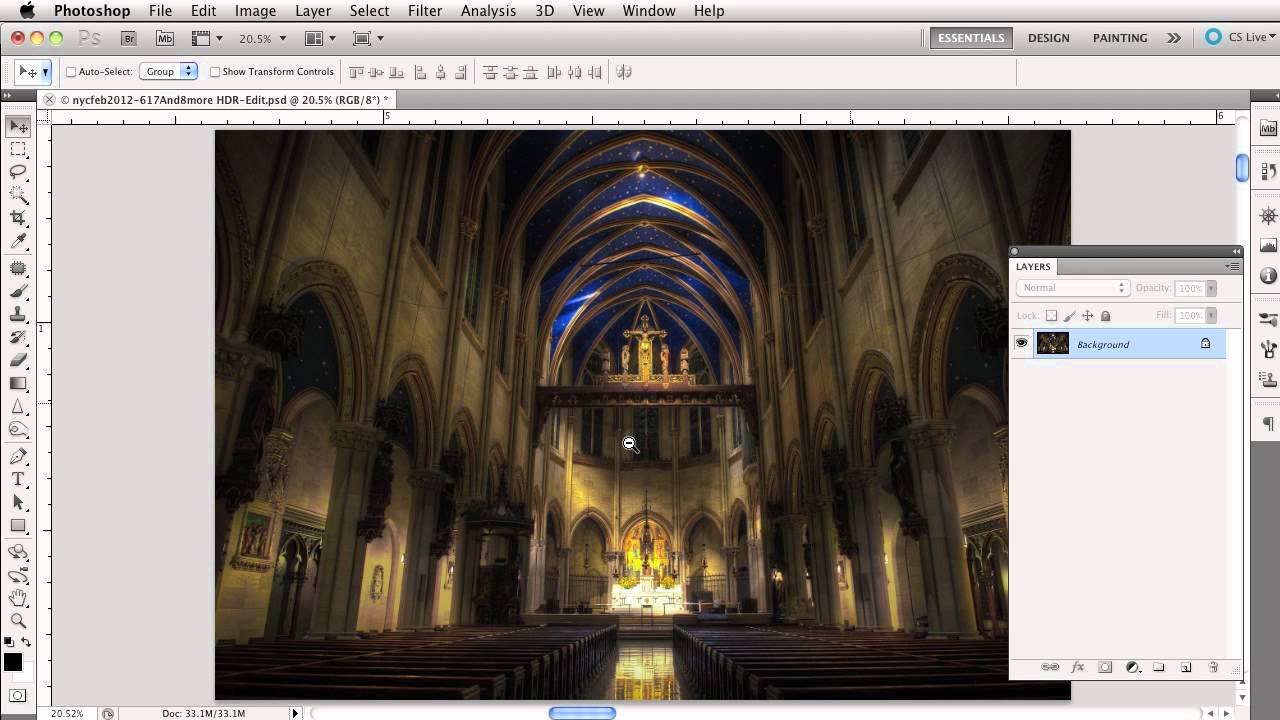Open the Analysis menu
Viewport: 1280px width, 720px height.
point(488,11)
